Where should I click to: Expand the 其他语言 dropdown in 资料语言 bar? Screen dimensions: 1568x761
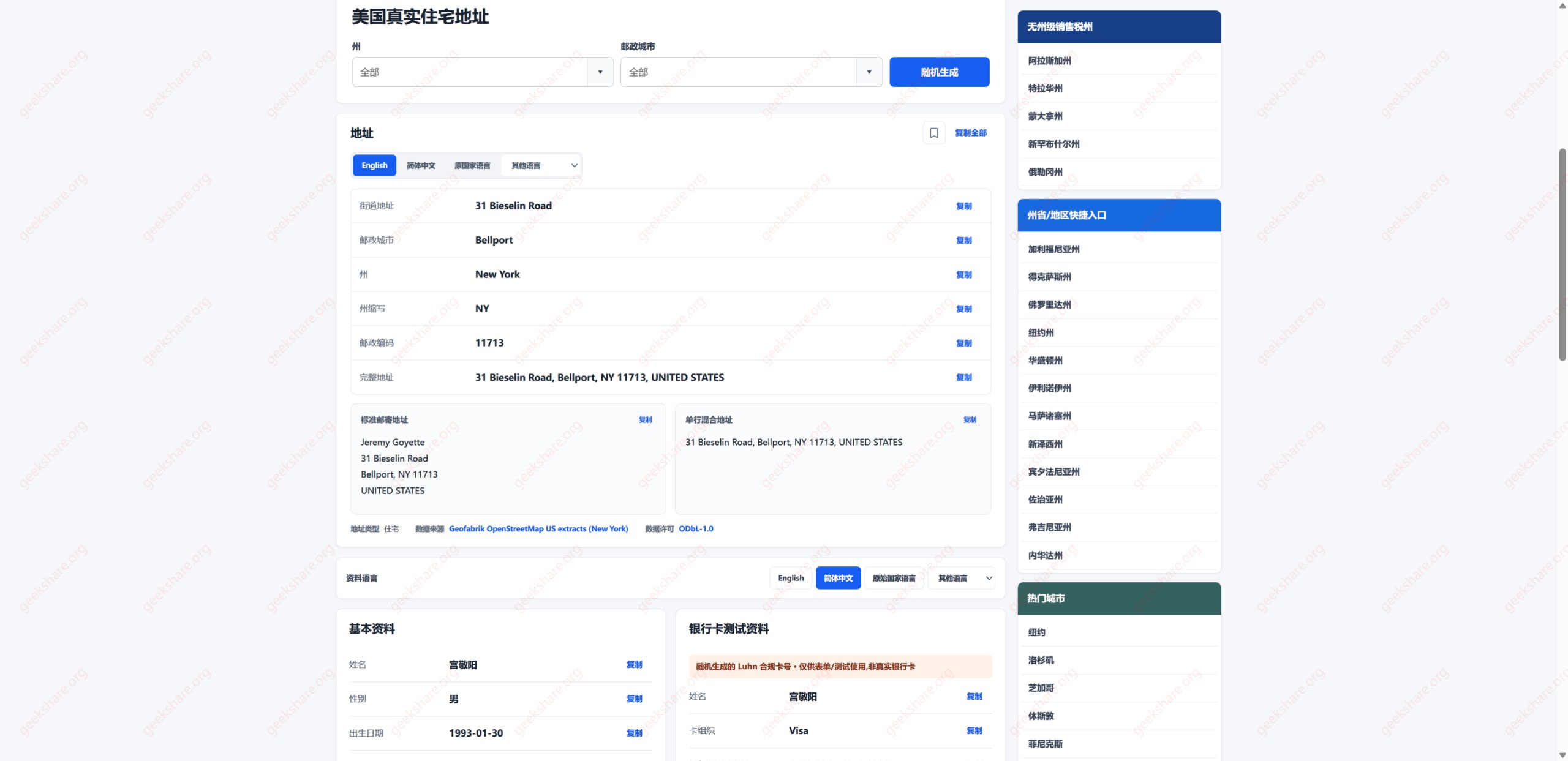[962, 578]
